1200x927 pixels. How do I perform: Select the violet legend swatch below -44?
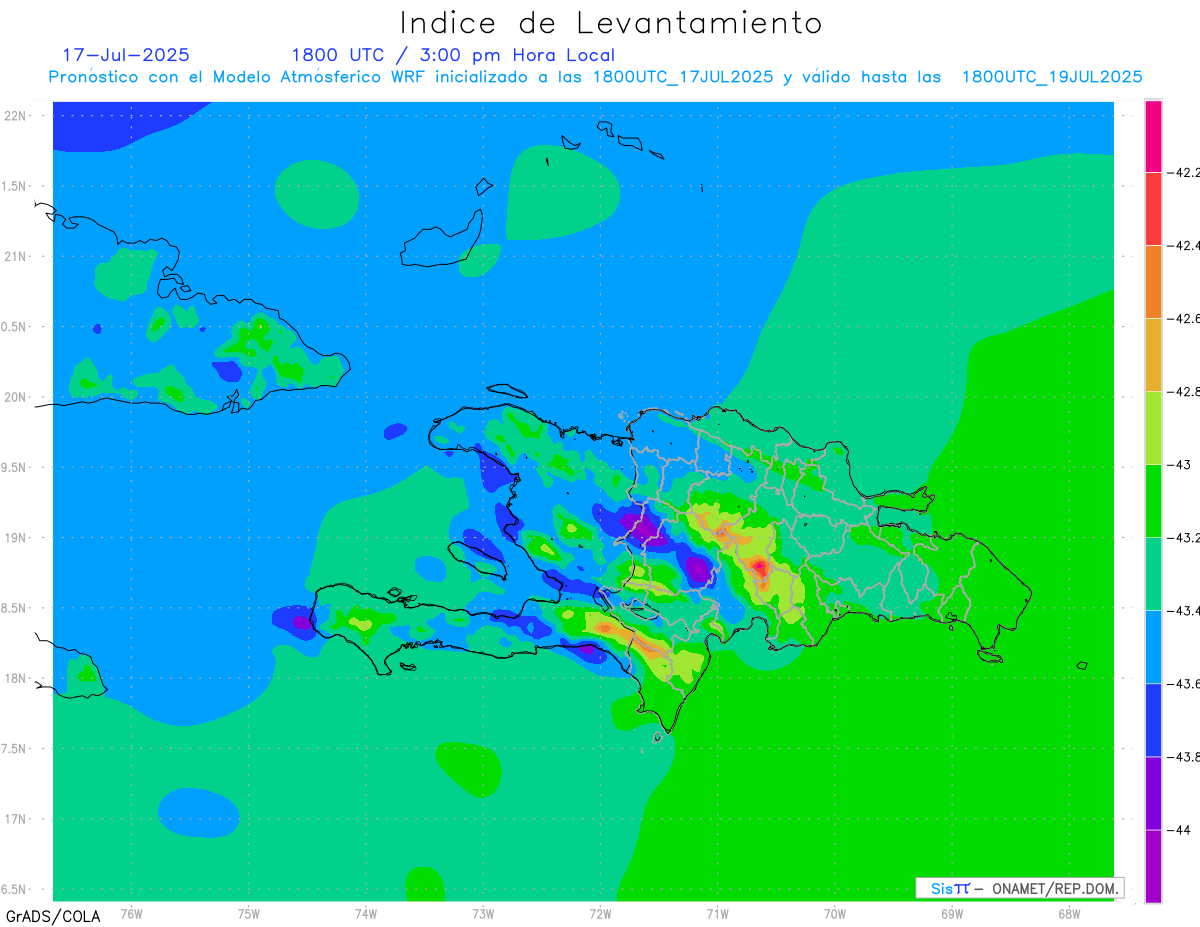[1153, 865]
